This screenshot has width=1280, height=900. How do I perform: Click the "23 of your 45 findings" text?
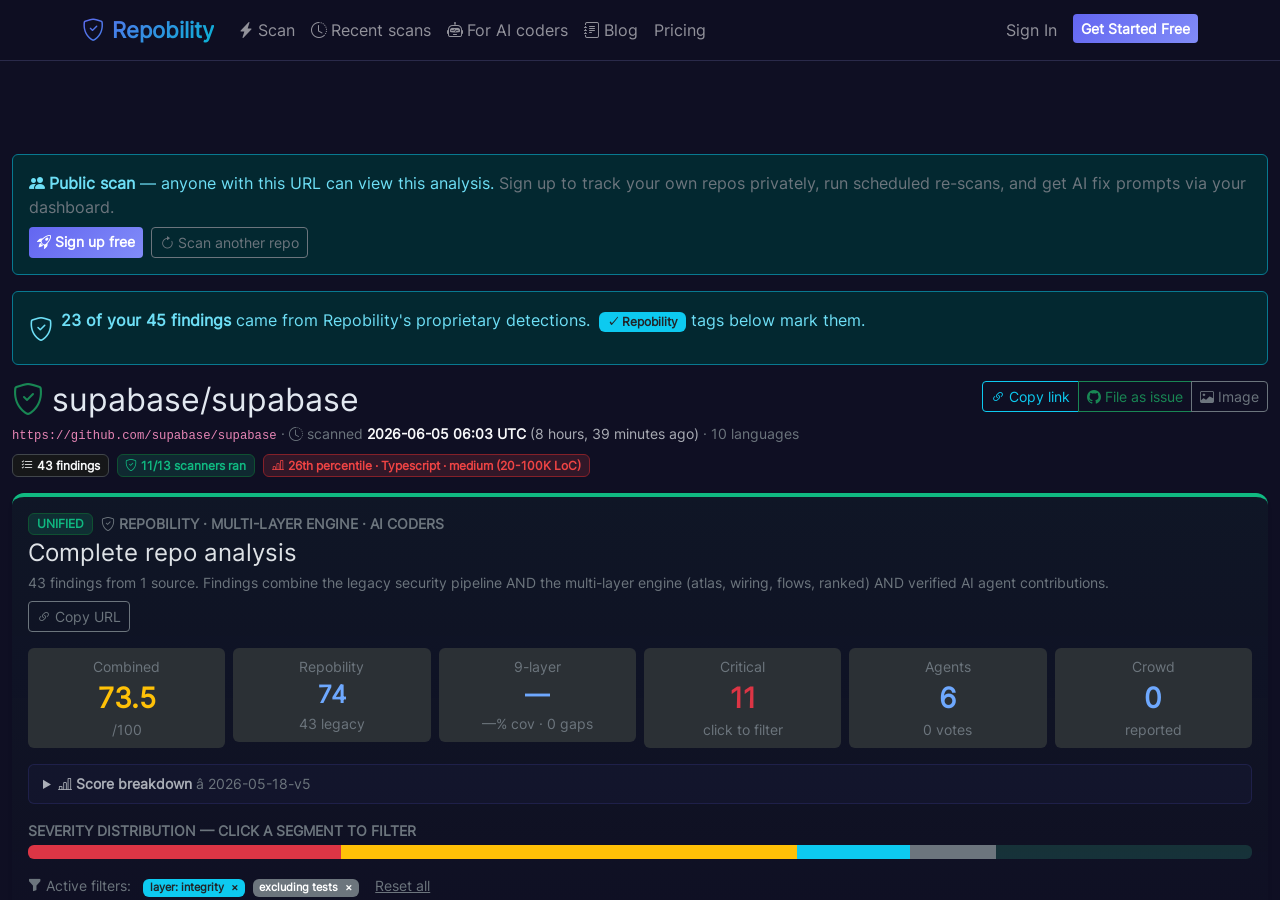(x=146, y=320)
